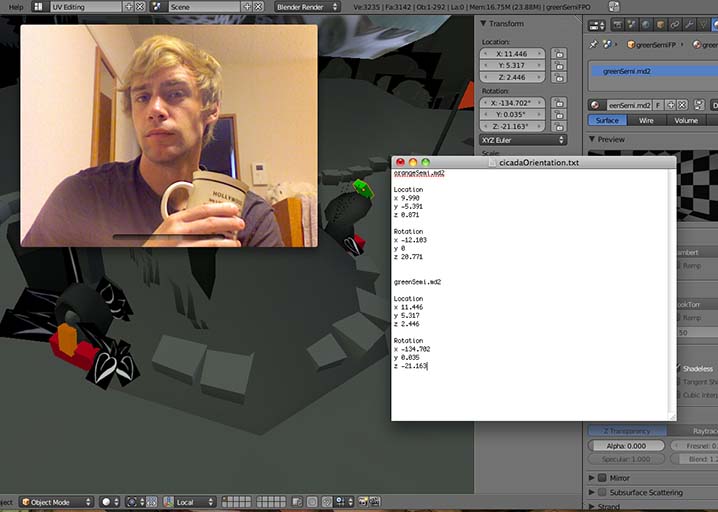Screen dimensions: 718x512
Task: Lock the X location value
Action: [558, 52]
